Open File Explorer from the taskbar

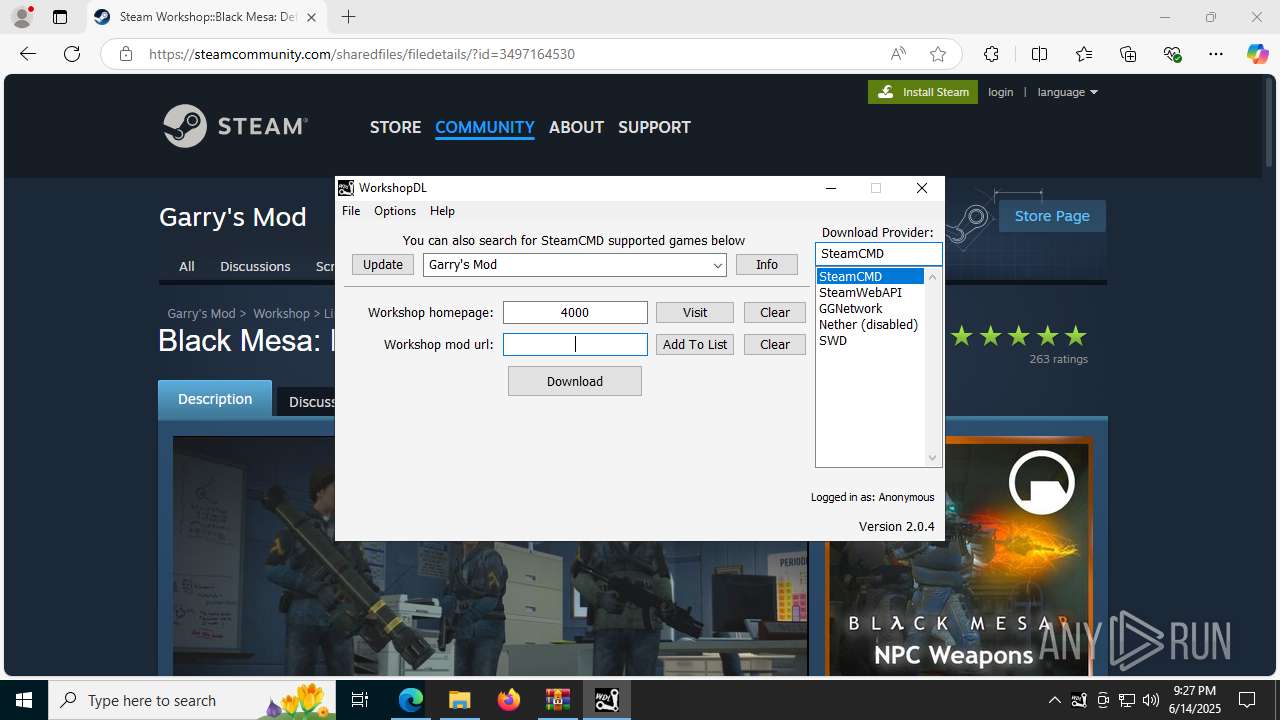[x=459, y=700]
